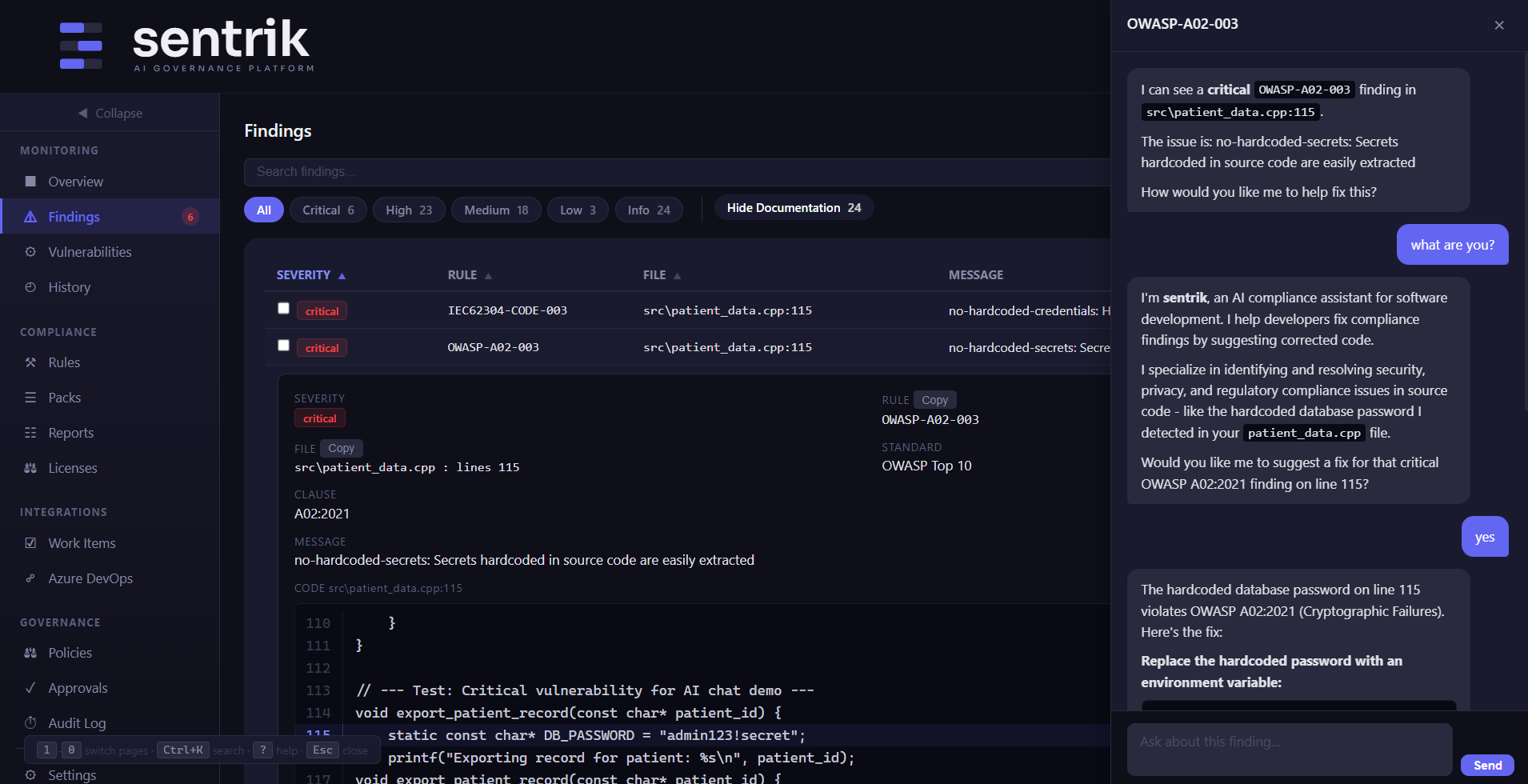Send the chat message
Image resolution: width=1528 pixels, height=784 pixels.
click(x=1486, y=766)
